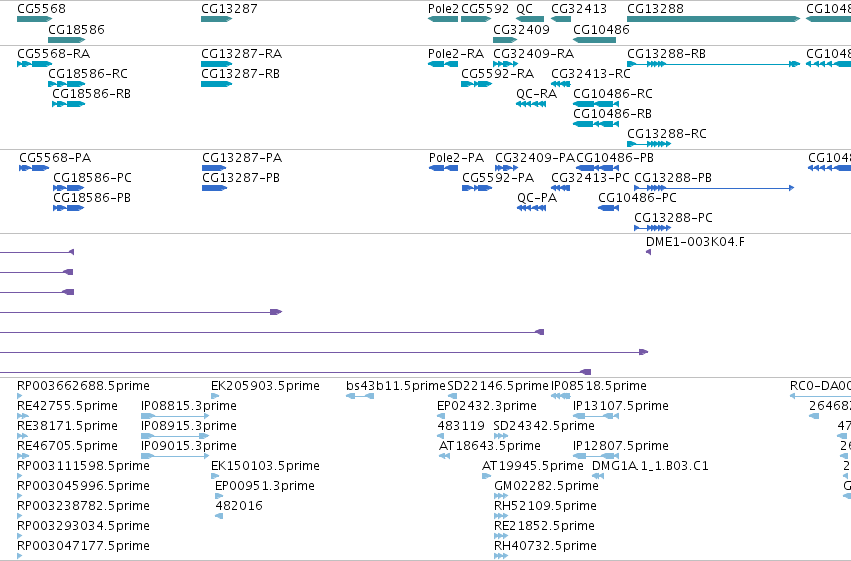Screen dimensions: 851x561
Task: Open protein CG13288-PB
Action: (x=673, y=178)
